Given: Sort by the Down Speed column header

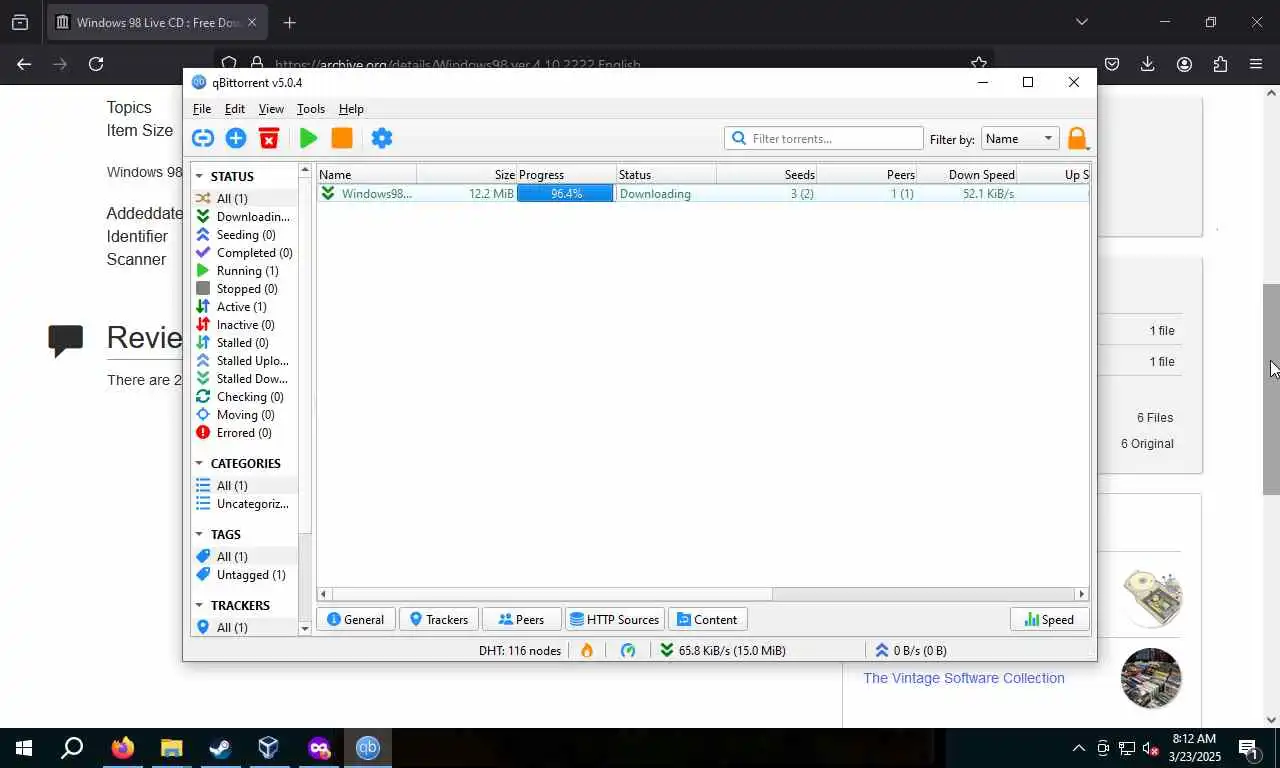Looking at the screenshot, I should point(967,174).
